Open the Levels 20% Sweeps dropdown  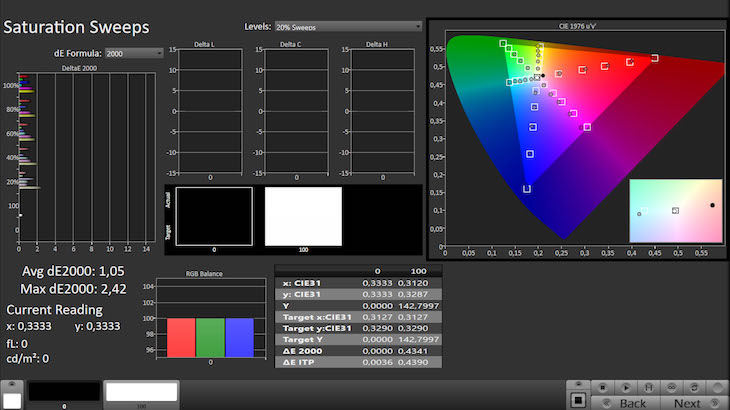click(346, 26)
